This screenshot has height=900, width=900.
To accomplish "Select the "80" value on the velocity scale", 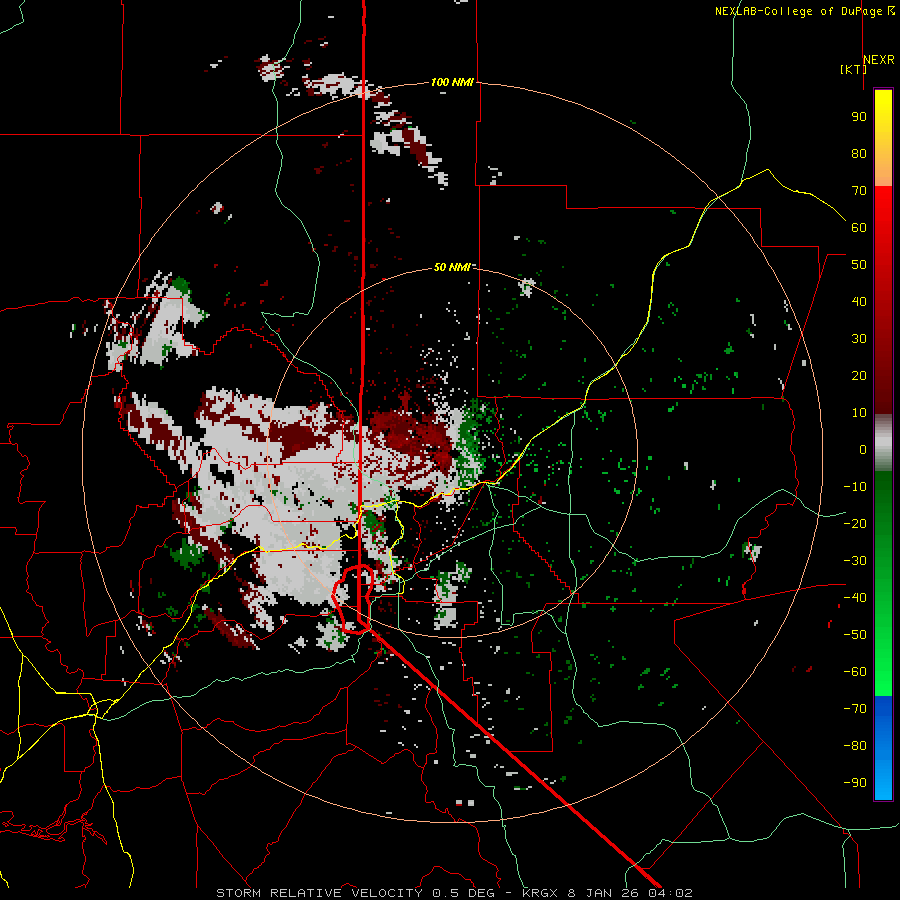I will (859, 154).
